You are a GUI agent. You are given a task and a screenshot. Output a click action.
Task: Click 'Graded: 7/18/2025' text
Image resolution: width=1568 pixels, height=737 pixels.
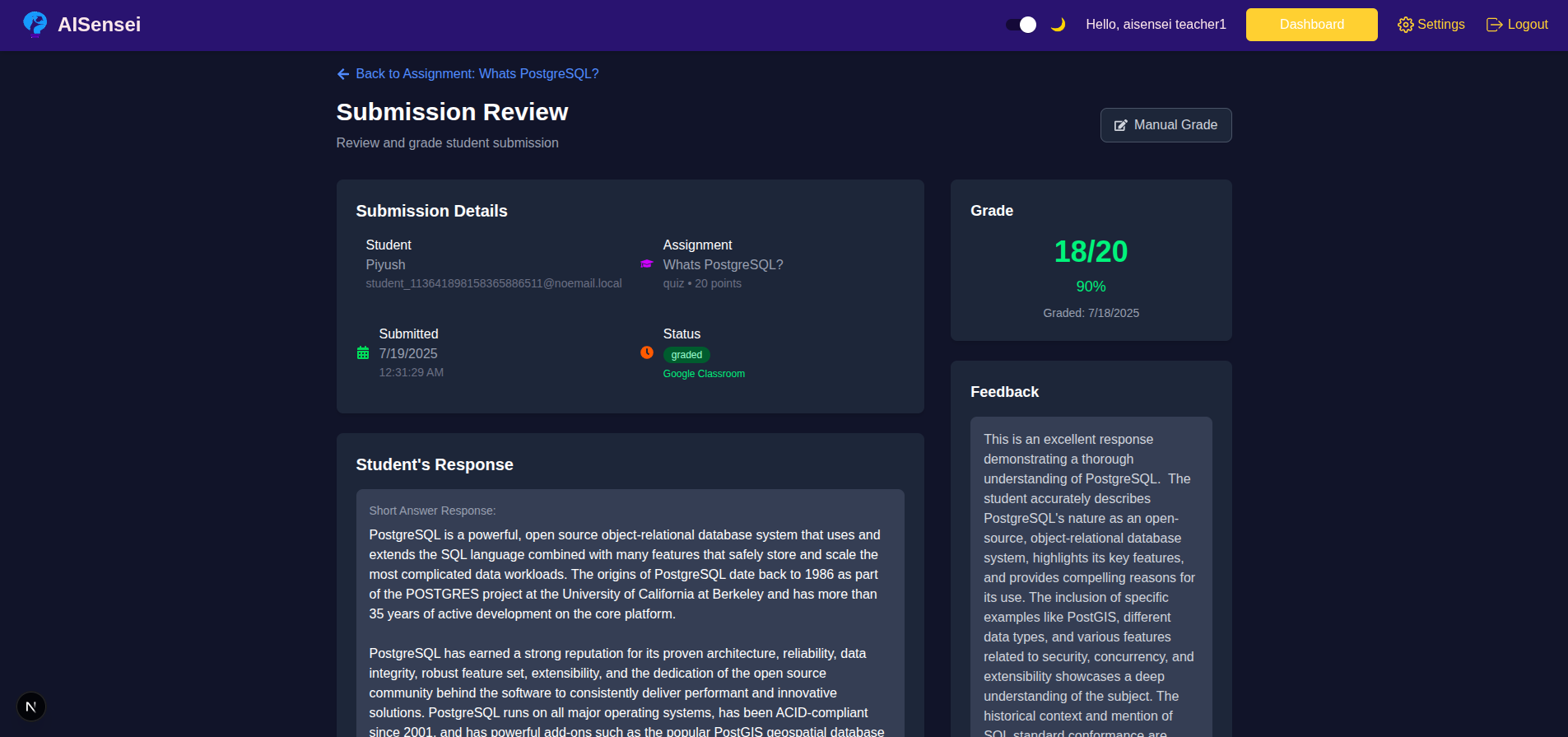click(1091, 313)
